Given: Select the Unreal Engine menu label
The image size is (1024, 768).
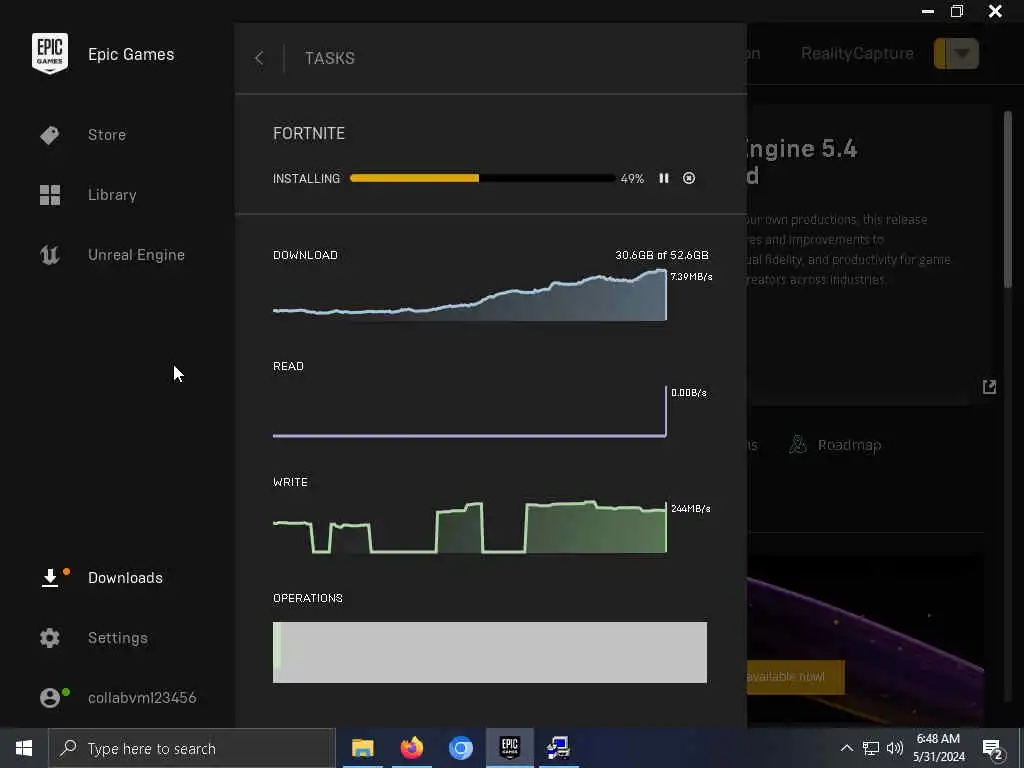Looking at the screenshot, I should point(136,255).
